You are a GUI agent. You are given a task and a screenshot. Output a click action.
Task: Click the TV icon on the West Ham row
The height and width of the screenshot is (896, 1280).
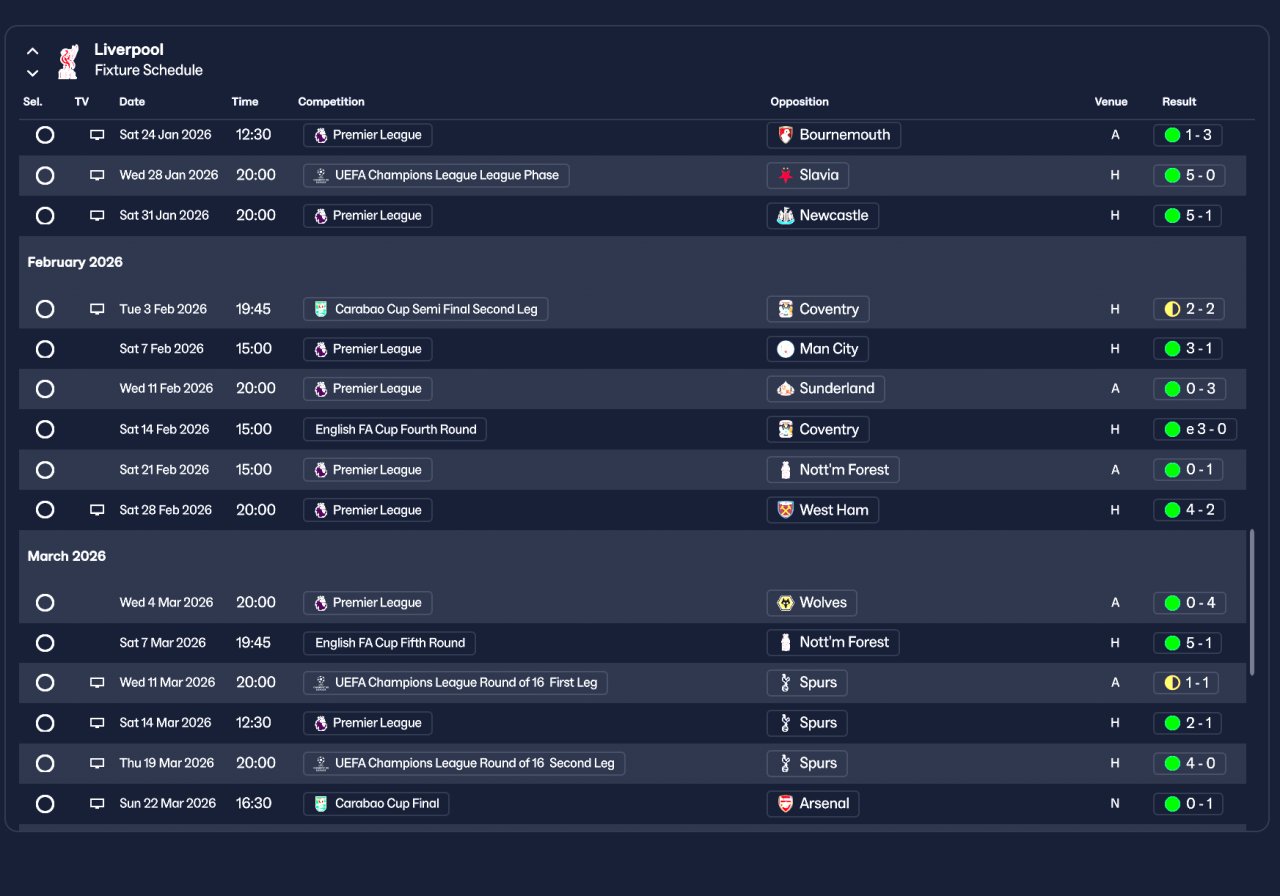97,510
